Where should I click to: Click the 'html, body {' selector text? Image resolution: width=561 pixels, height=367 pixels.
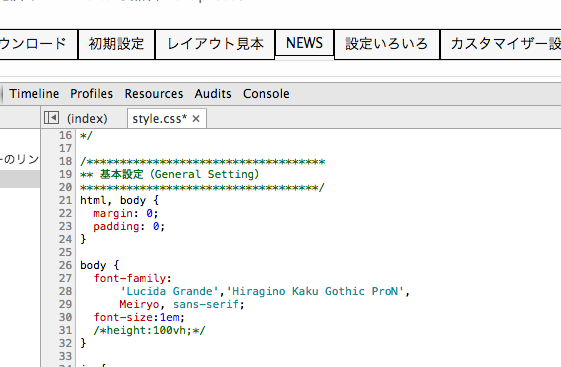119,200
